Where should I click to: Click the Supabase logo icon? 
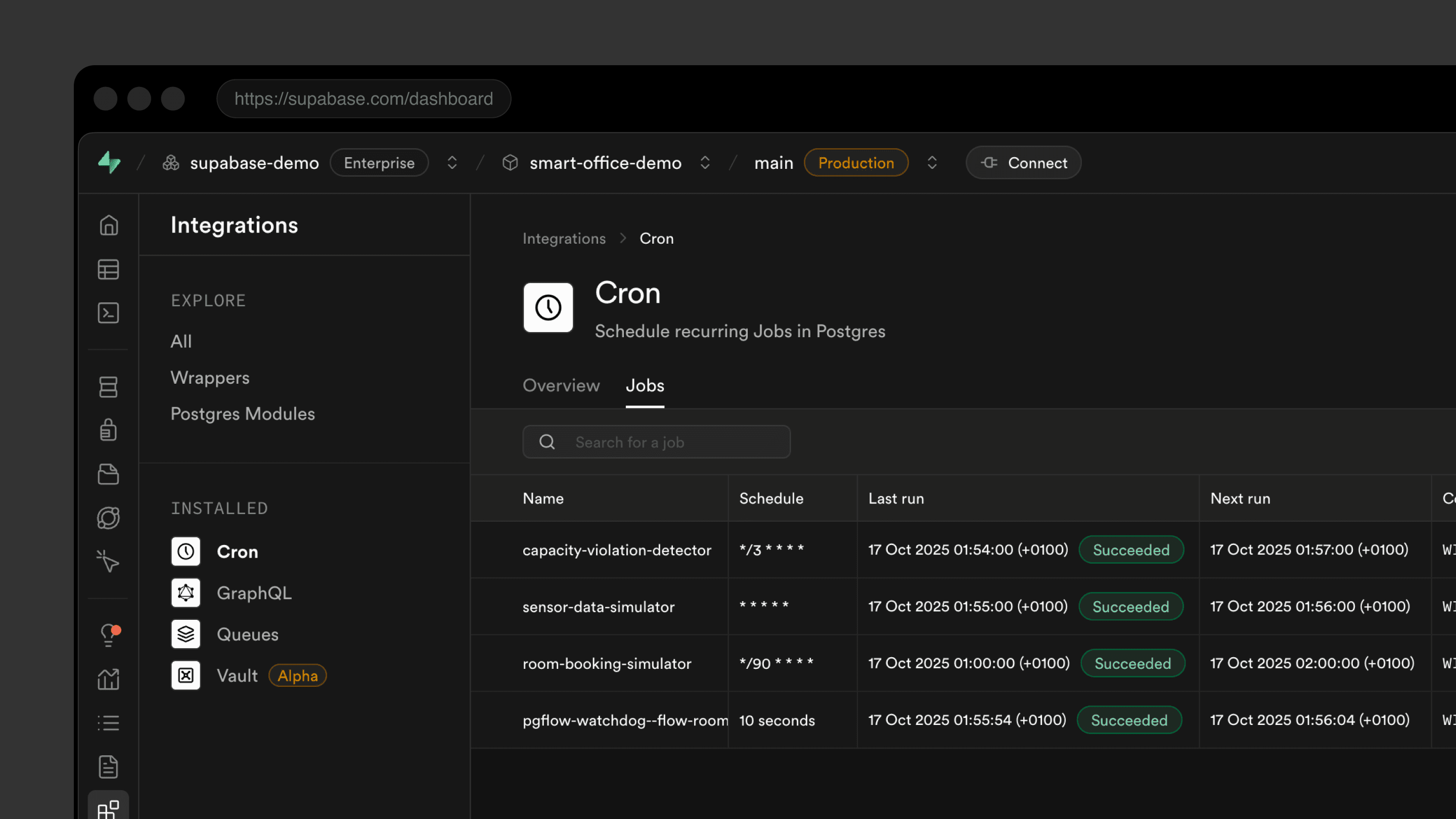(x=110, y=163)
